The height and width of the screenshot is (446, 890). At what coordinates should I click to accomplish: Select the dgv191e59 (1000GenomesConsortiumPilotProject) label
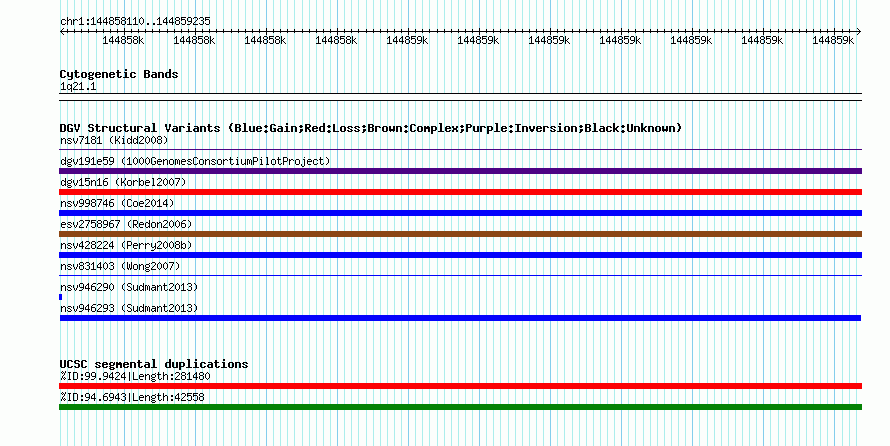(x=195, y=161)
